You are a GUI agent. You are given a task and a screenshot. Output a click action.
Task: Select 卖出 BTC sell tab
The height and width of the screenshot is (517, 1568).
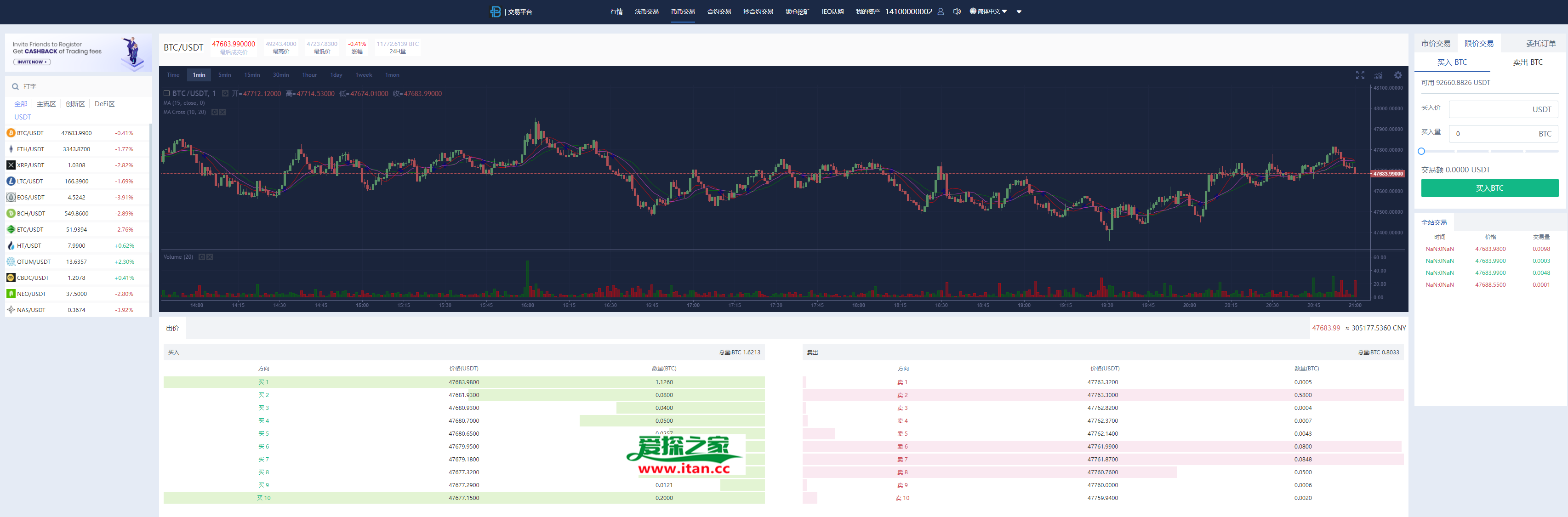[x=1528, y=62]
